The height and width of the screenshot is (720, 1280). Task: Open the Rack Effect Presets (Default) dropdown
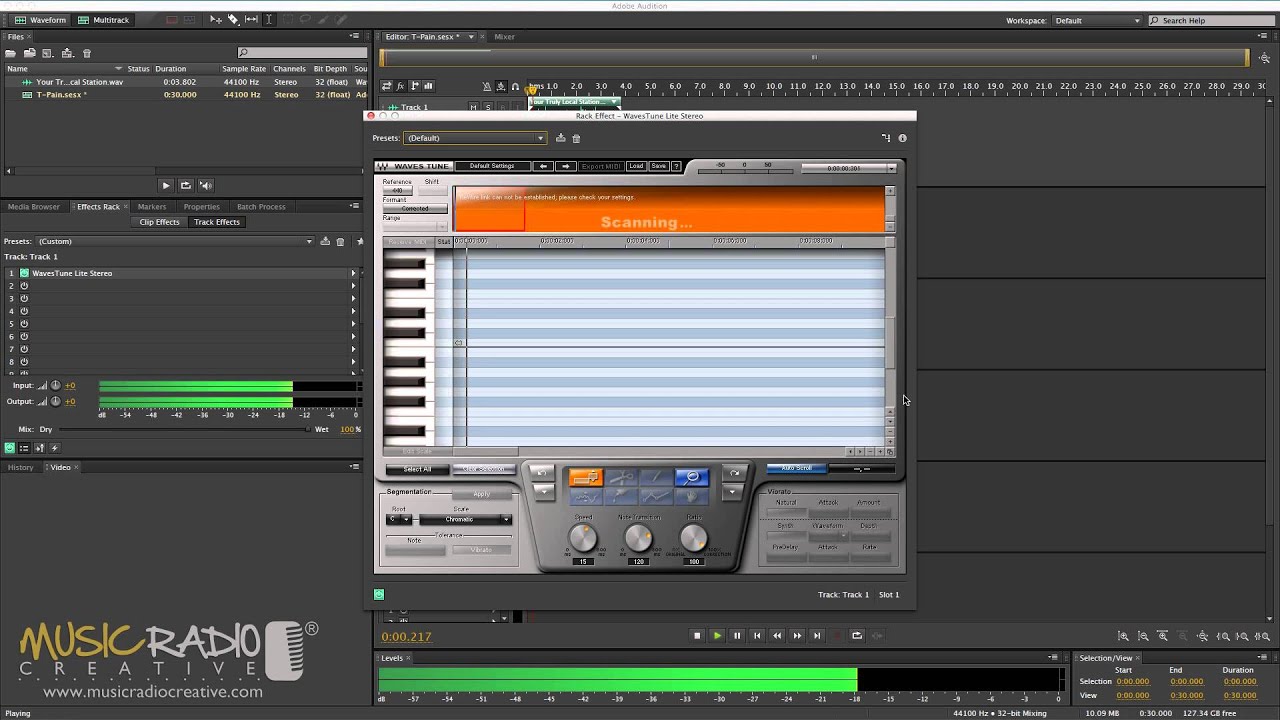(475, 138)
